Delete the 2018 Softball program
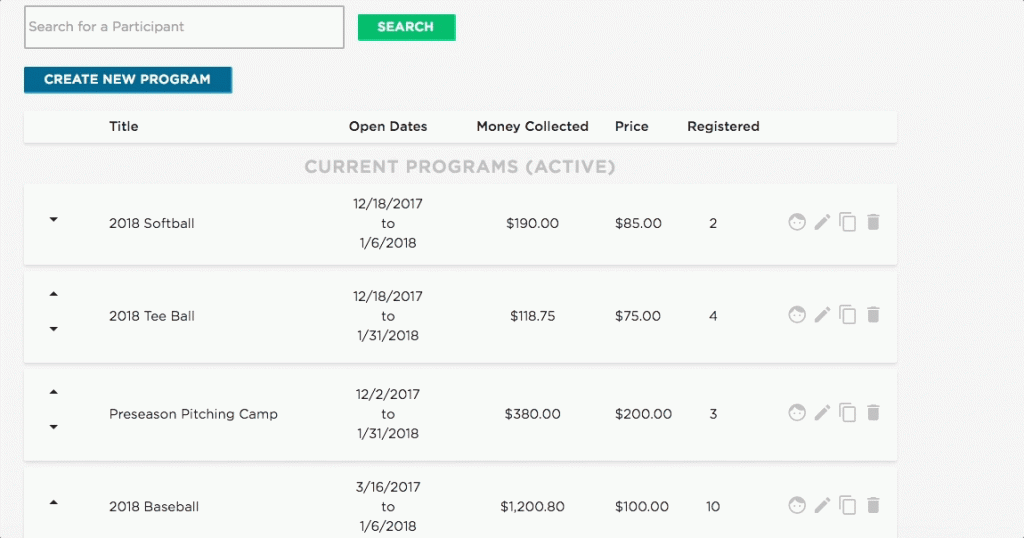Viewport: 1024px width, 538px height. (x=873, y=222)
